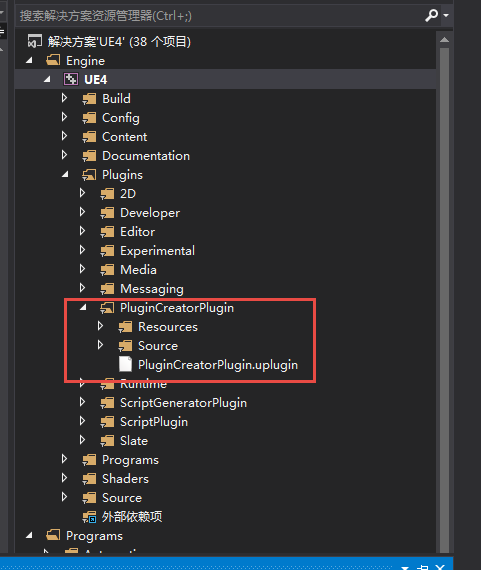Expand the Resources folder
This screenshot has width=481, height=570.
(x=101, y=326)
